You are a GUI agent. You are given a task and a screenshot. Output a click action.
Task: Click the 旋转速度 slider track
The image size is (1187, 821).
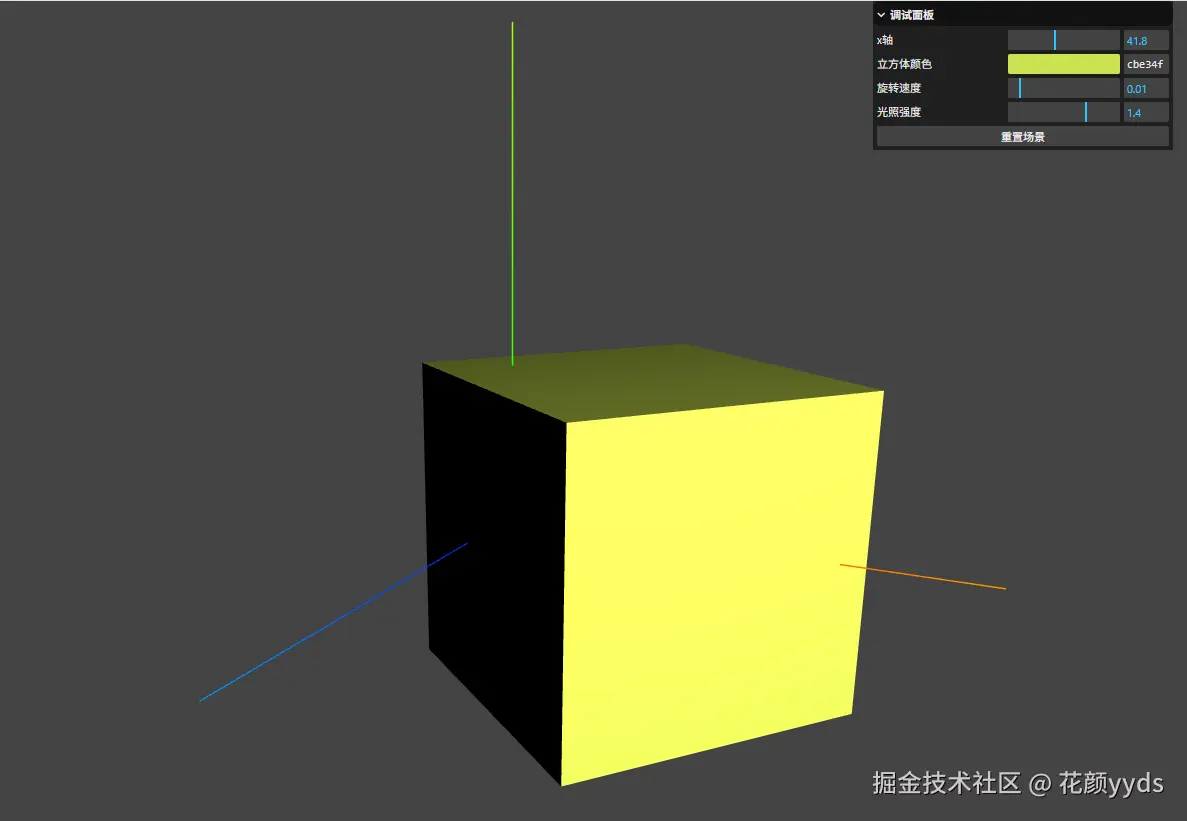1064,89
